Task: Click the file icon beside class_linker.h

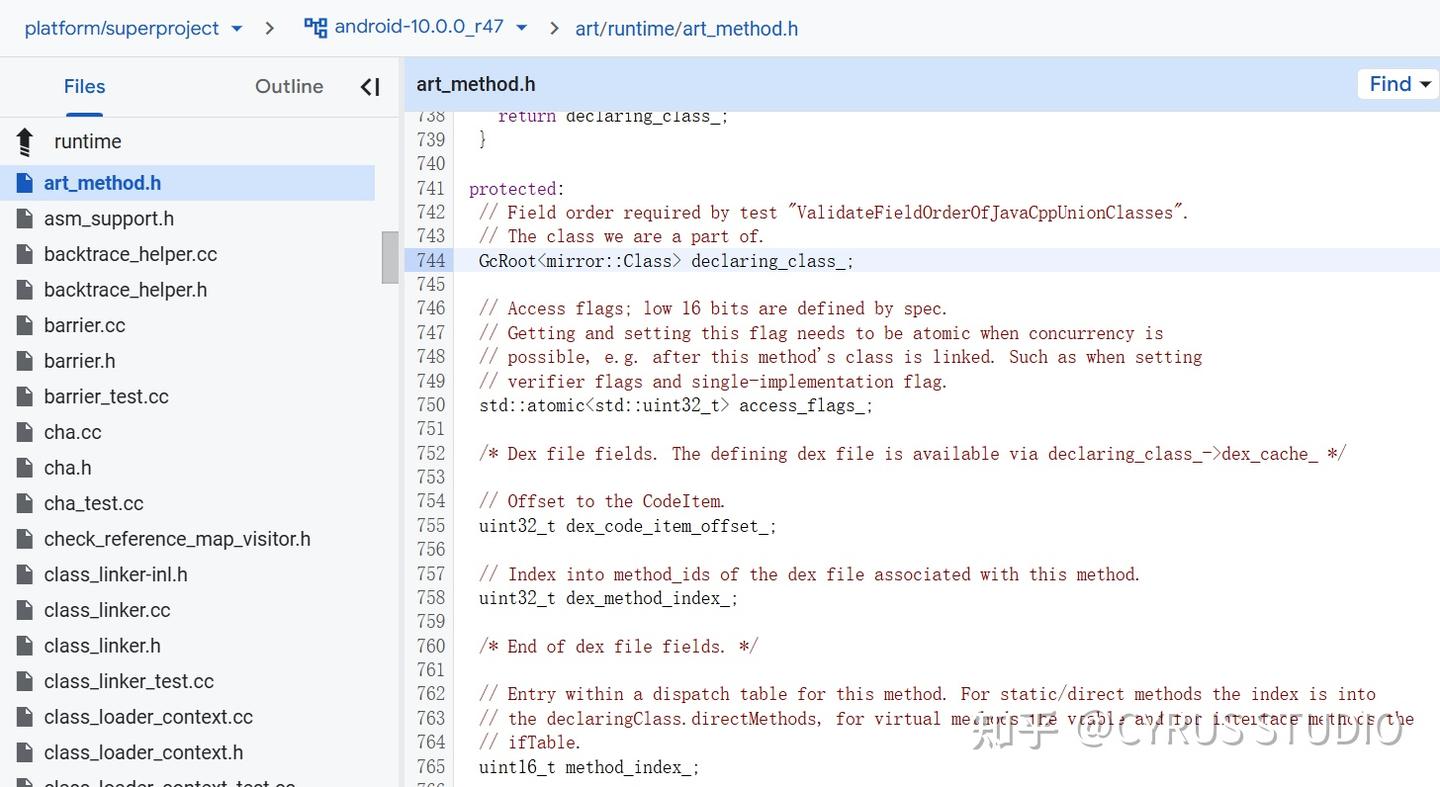Action: click(23, 645)
